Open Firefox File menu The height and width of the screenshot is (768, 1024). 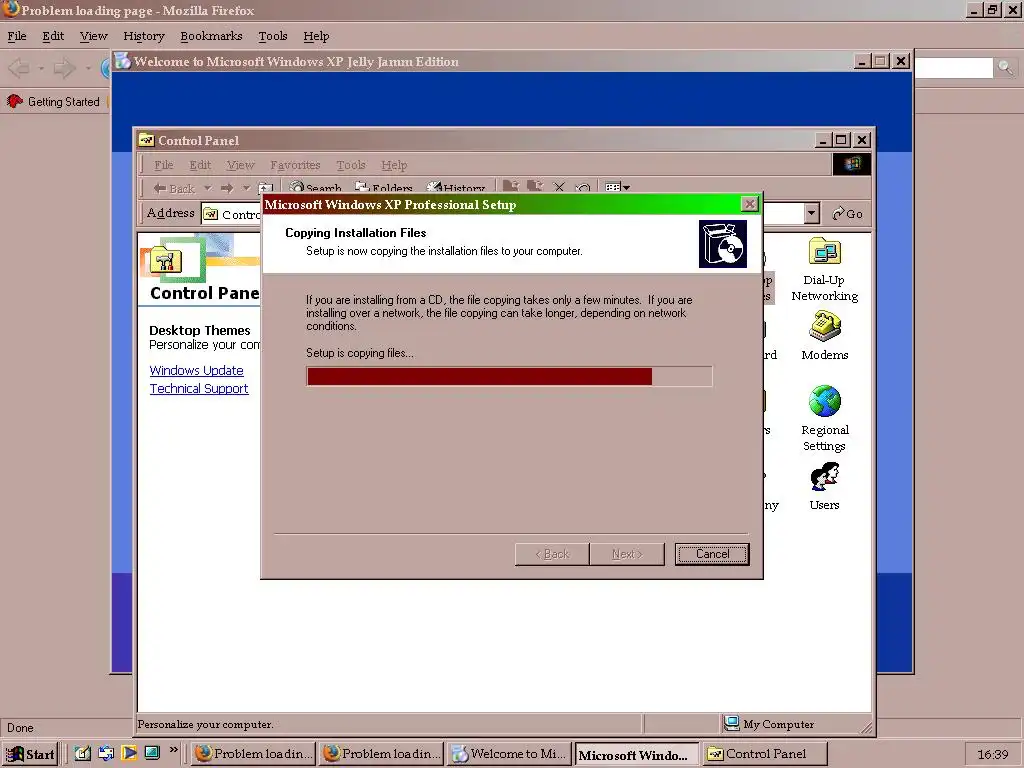pyautogui.click(x=17, y=36)
